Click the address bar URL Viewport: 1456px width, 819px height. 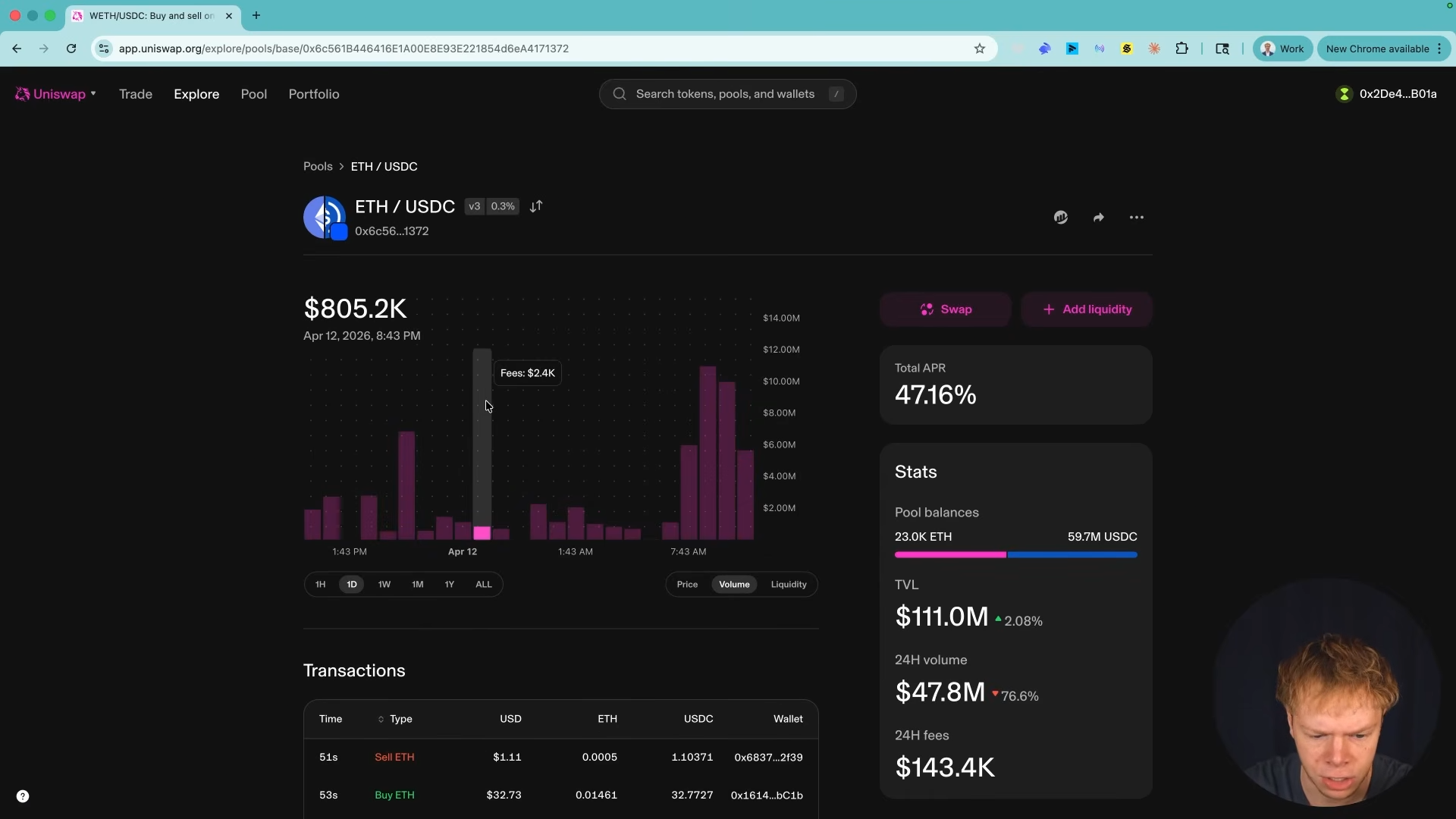tap(344, 49)
